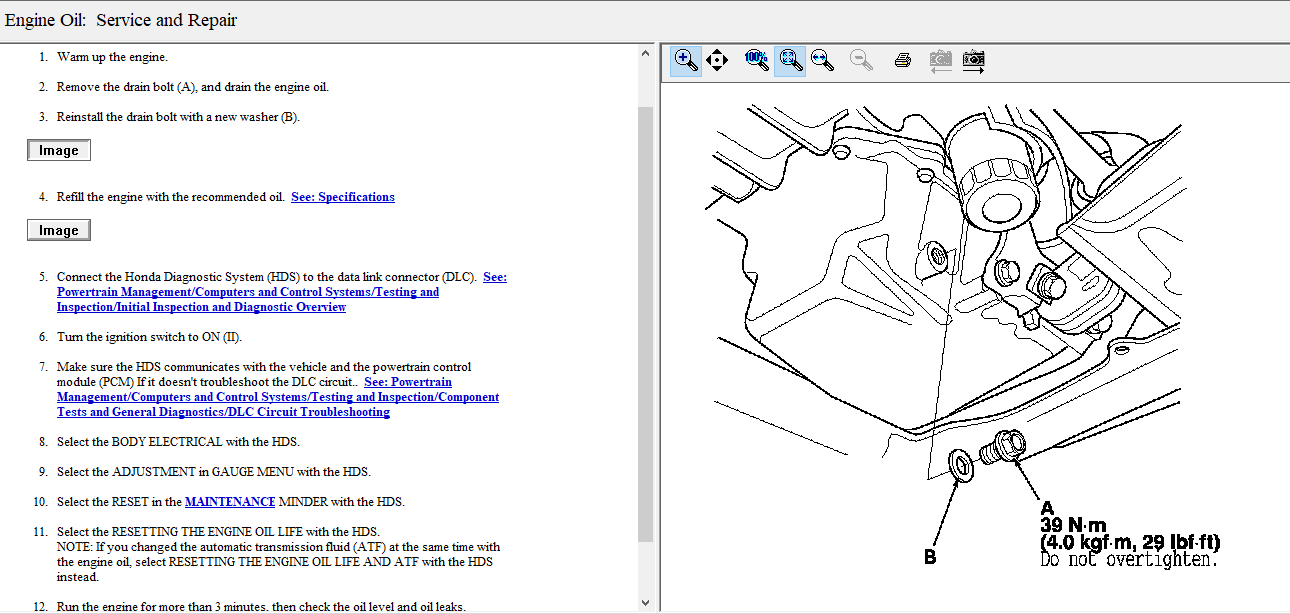Click 'Select the ADJUSTMENT in GAUGE MENU' step

[214, 472]
